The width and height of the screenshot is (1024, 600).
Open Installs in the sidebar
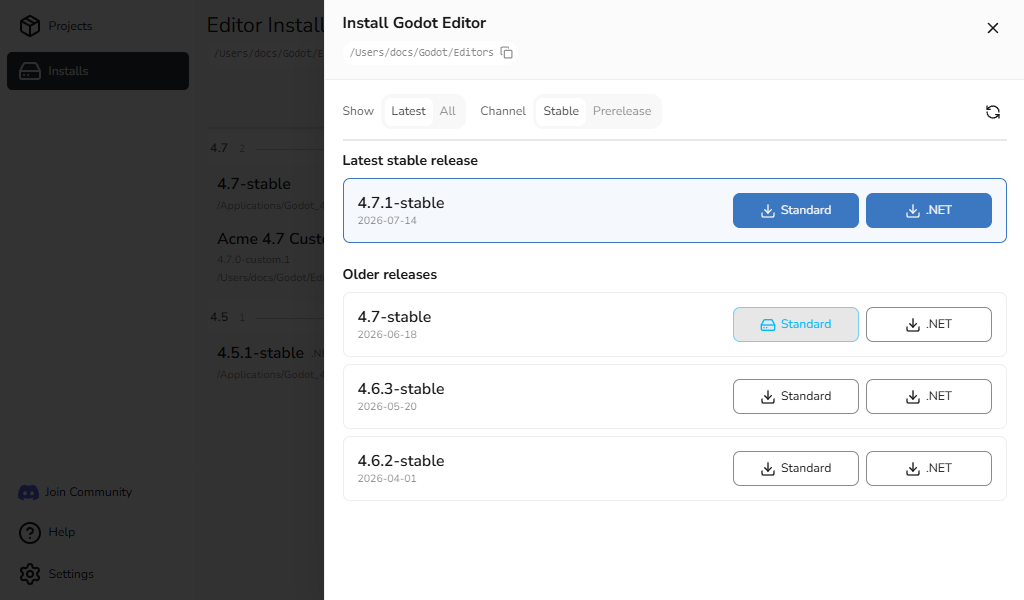[x=98, y=71]
